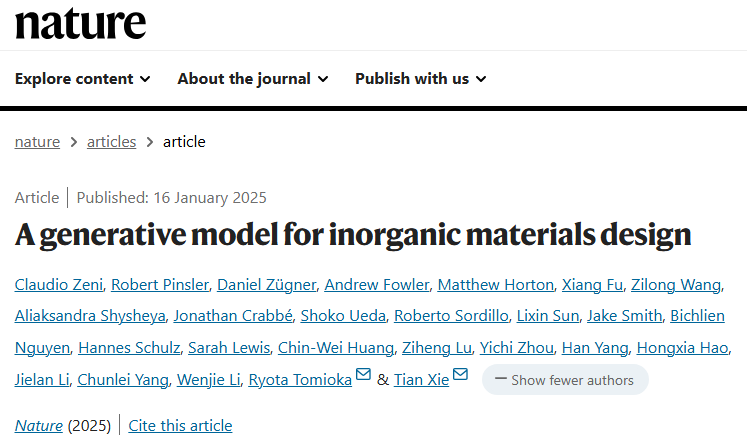Expand the Publish with us menu

[421, 79]
